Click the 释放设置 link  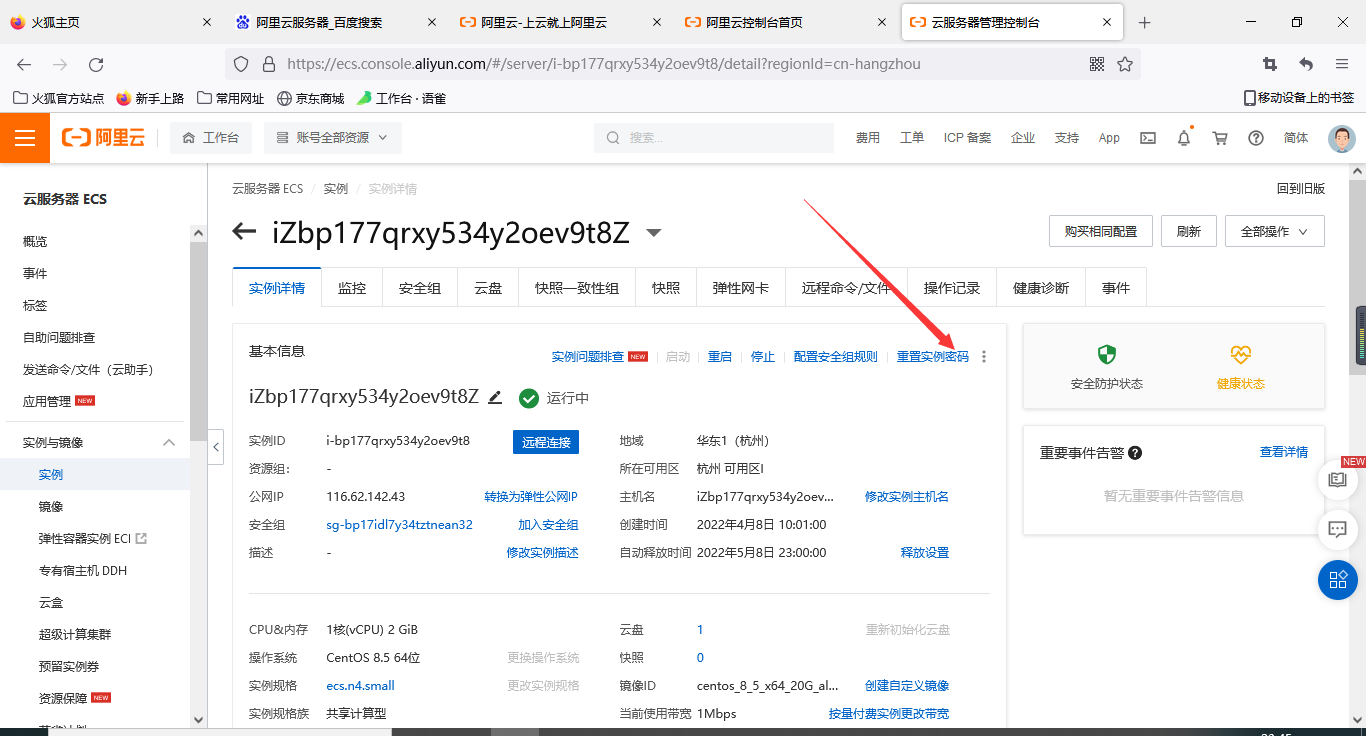tap(925, 553)
